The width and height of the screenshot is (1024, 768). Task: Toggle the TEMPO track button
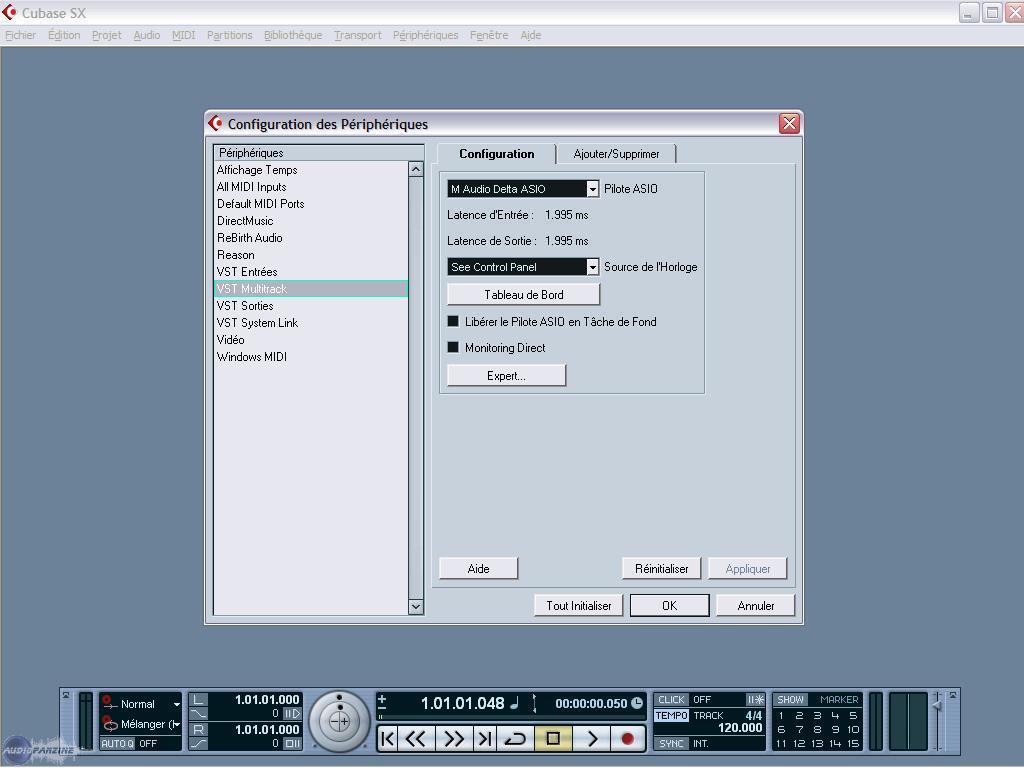tap(671, 716)
